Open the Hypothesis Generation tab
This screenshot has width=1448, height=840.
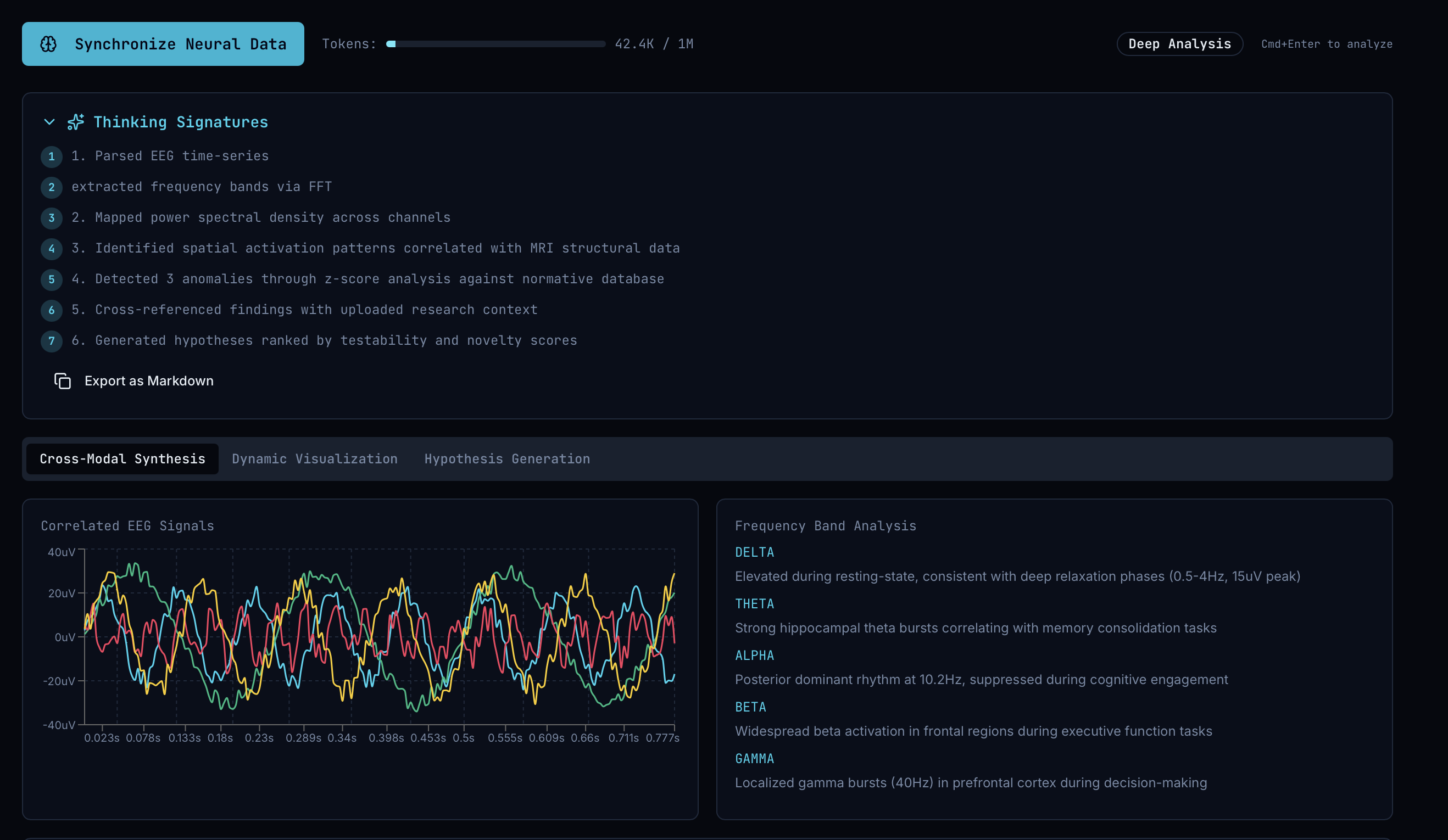pos(507,459)
